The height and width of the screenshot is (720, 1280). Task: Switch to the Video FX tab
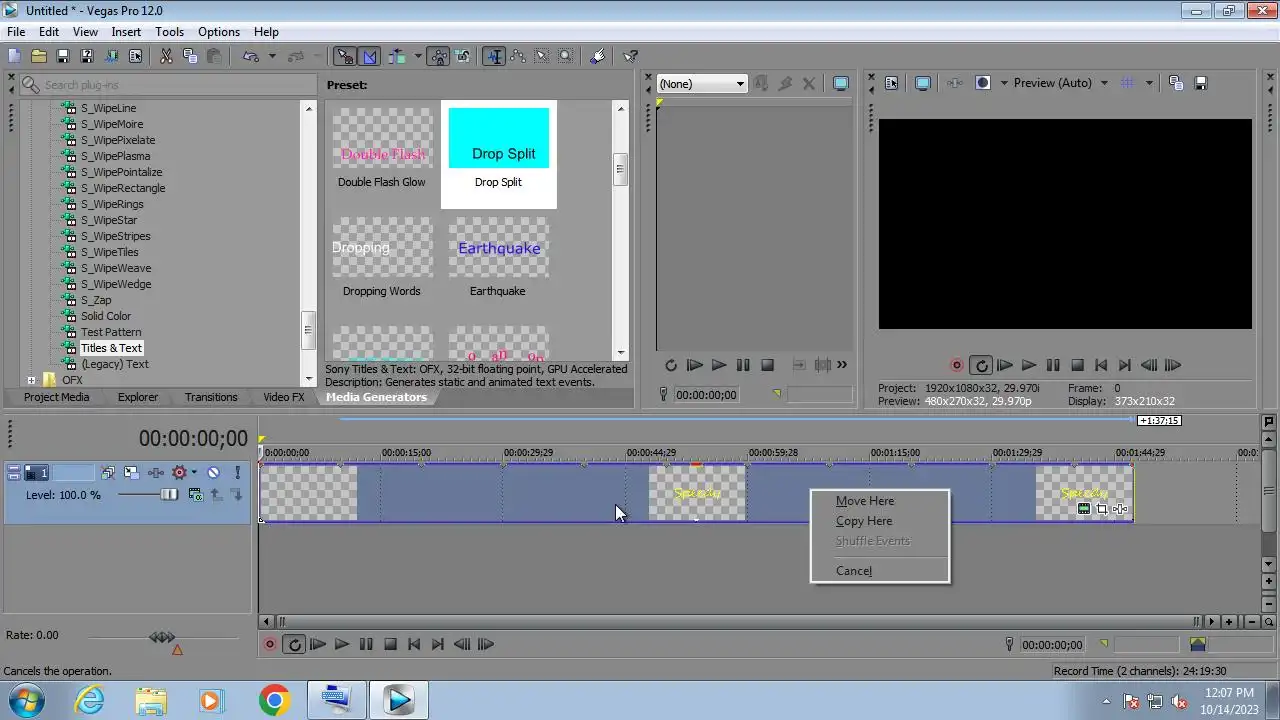click(x=284, y=397)
